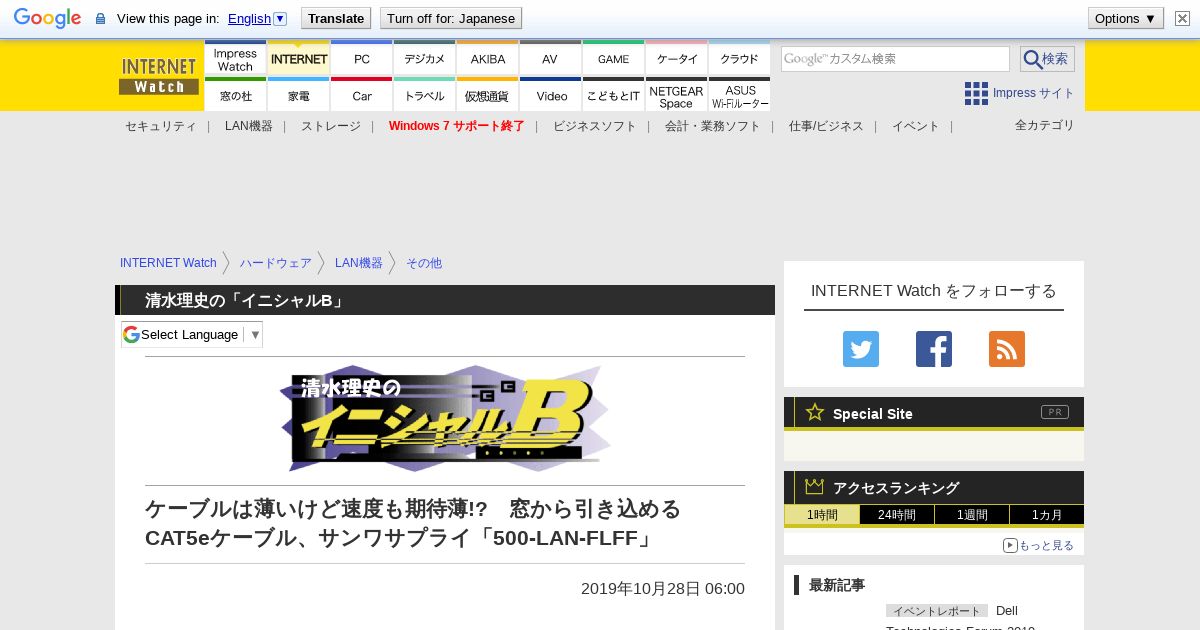The height and width of the screenshot is (630, 1200).
Task: Open the Impress Watch tab
Action: 235,59
